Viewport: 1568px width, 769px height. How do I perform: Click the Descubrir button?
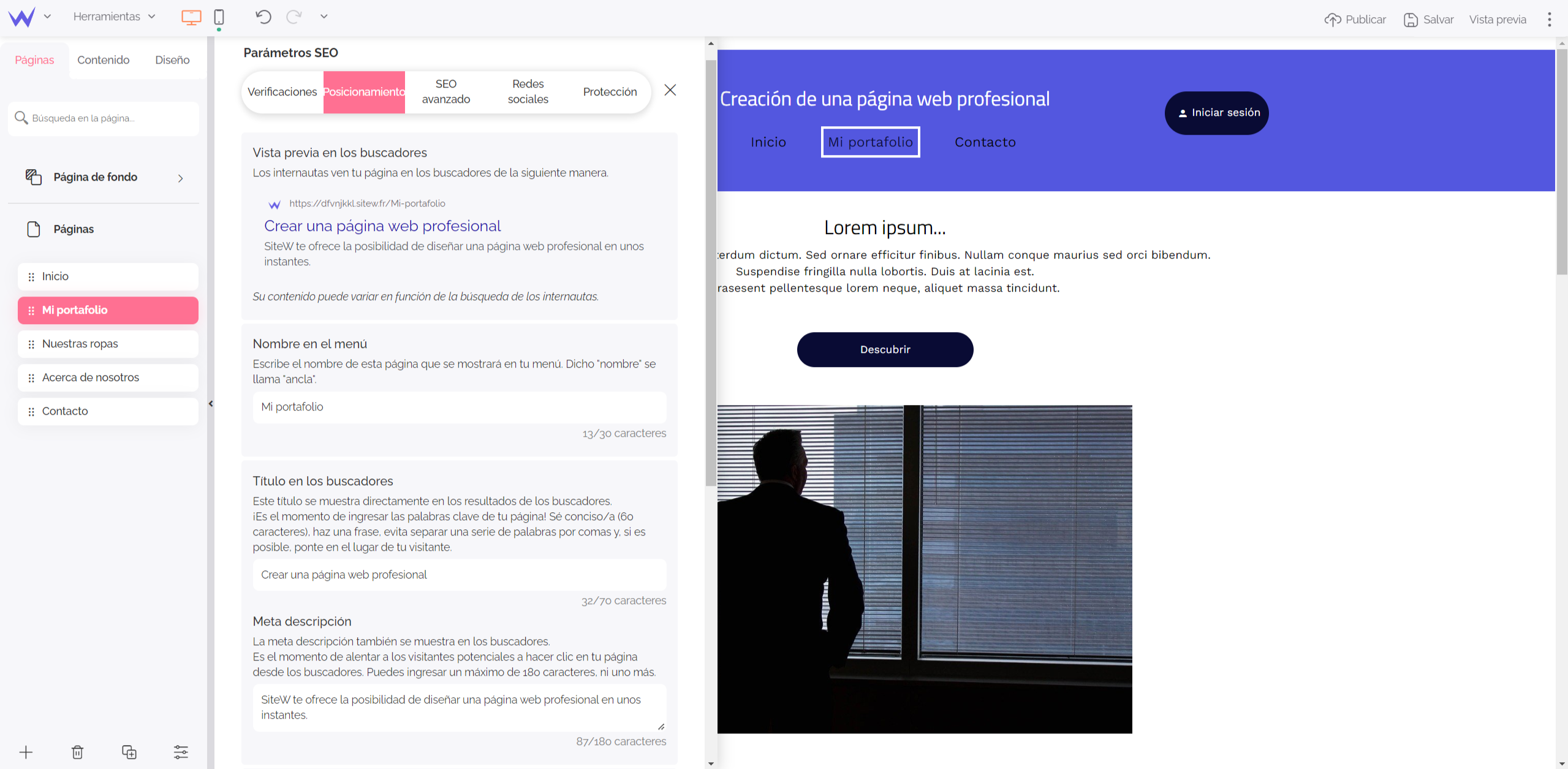click(885, 349)
